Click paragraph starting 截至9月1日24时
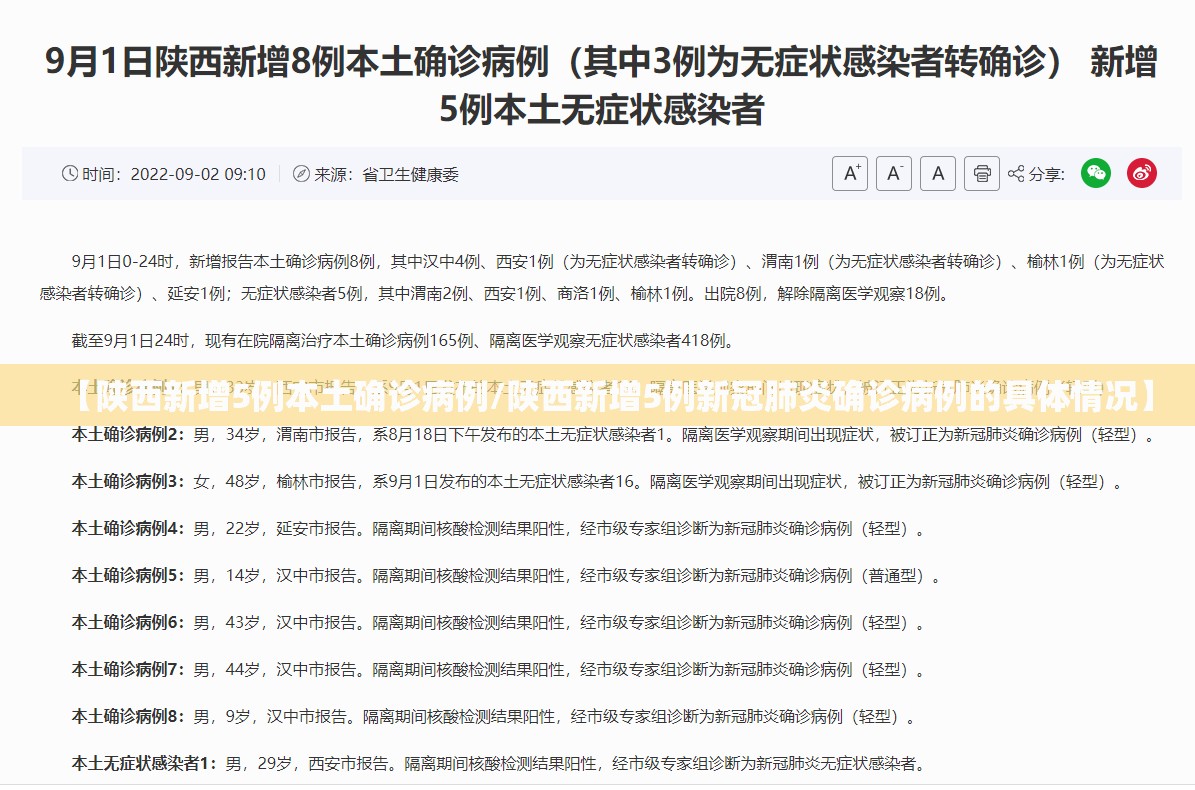This screenshot has height=790, width=1195. pyautogui.click(x=404, y=341)
